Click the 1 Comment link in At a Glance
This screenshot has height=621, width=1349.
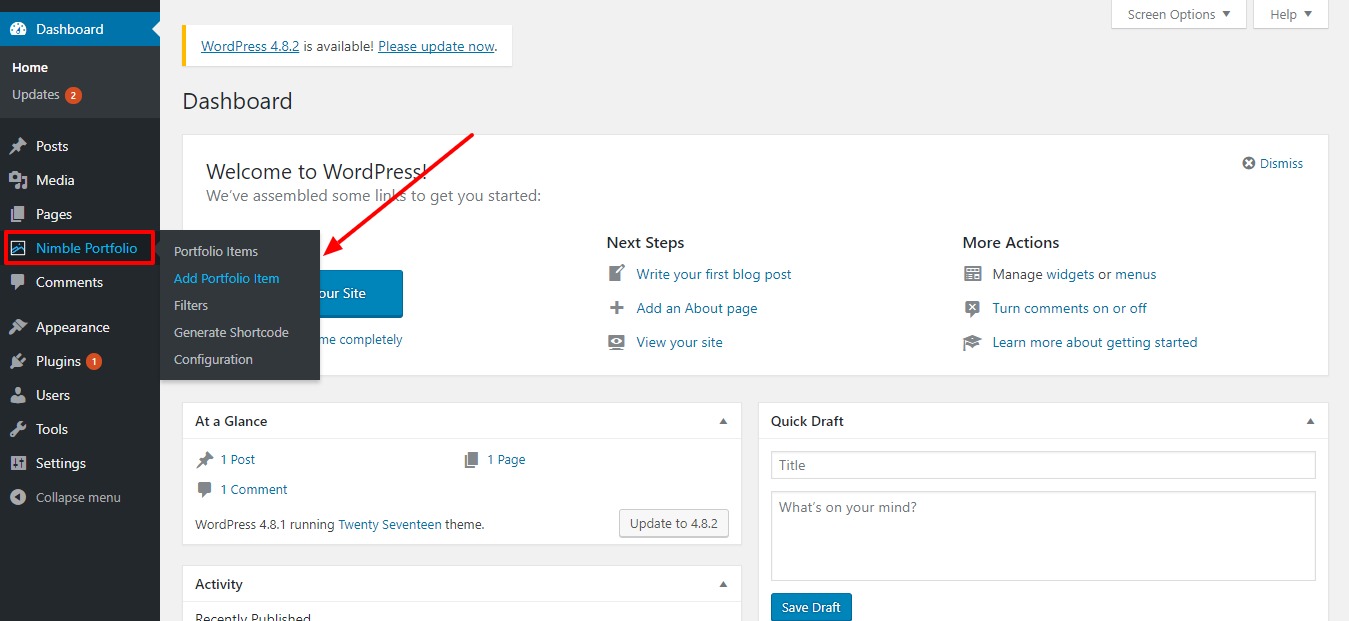click(x=254, y=490)
